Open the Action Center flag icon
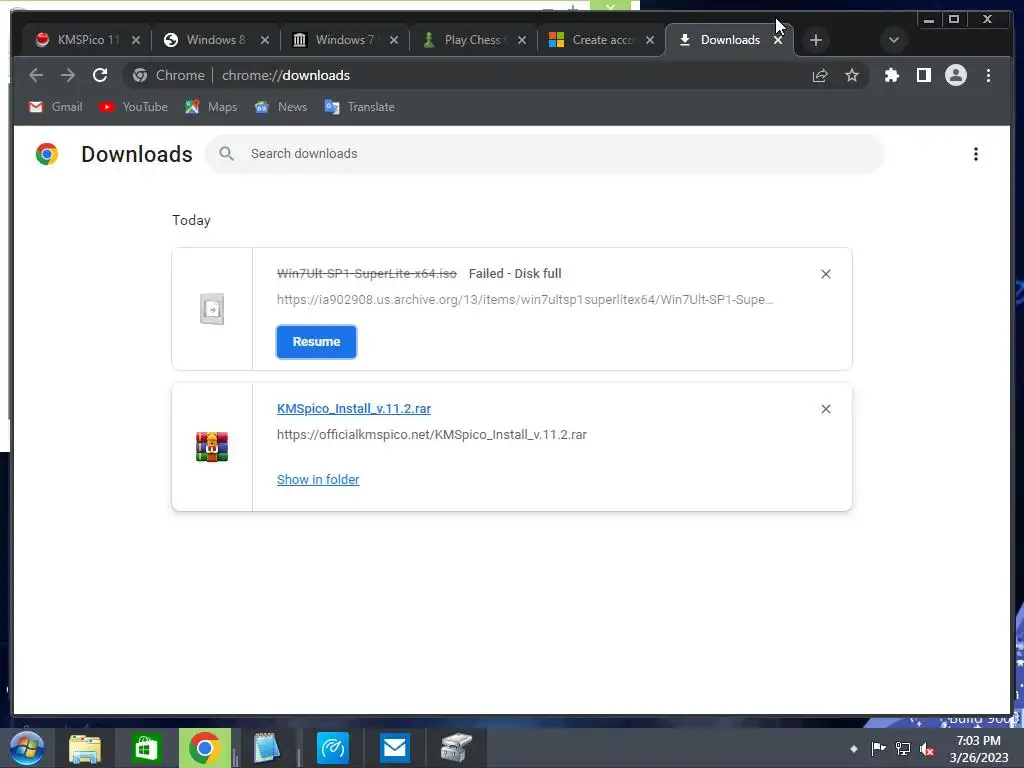The image size is (1024, 768). click(x=878, y=748)
